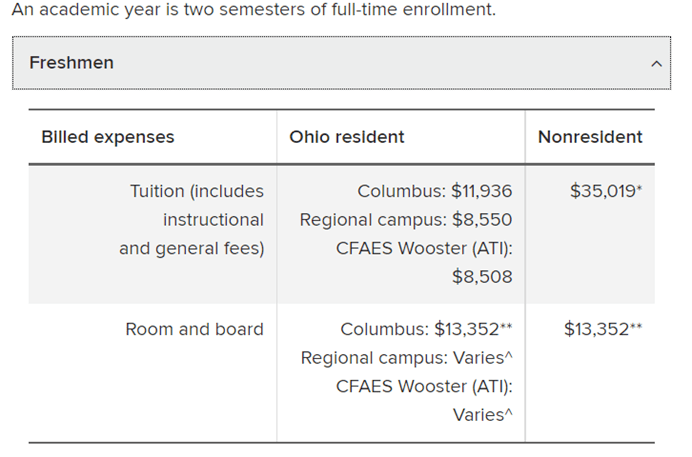
Task: Select the Billed expenses column header
Action: 108,137
